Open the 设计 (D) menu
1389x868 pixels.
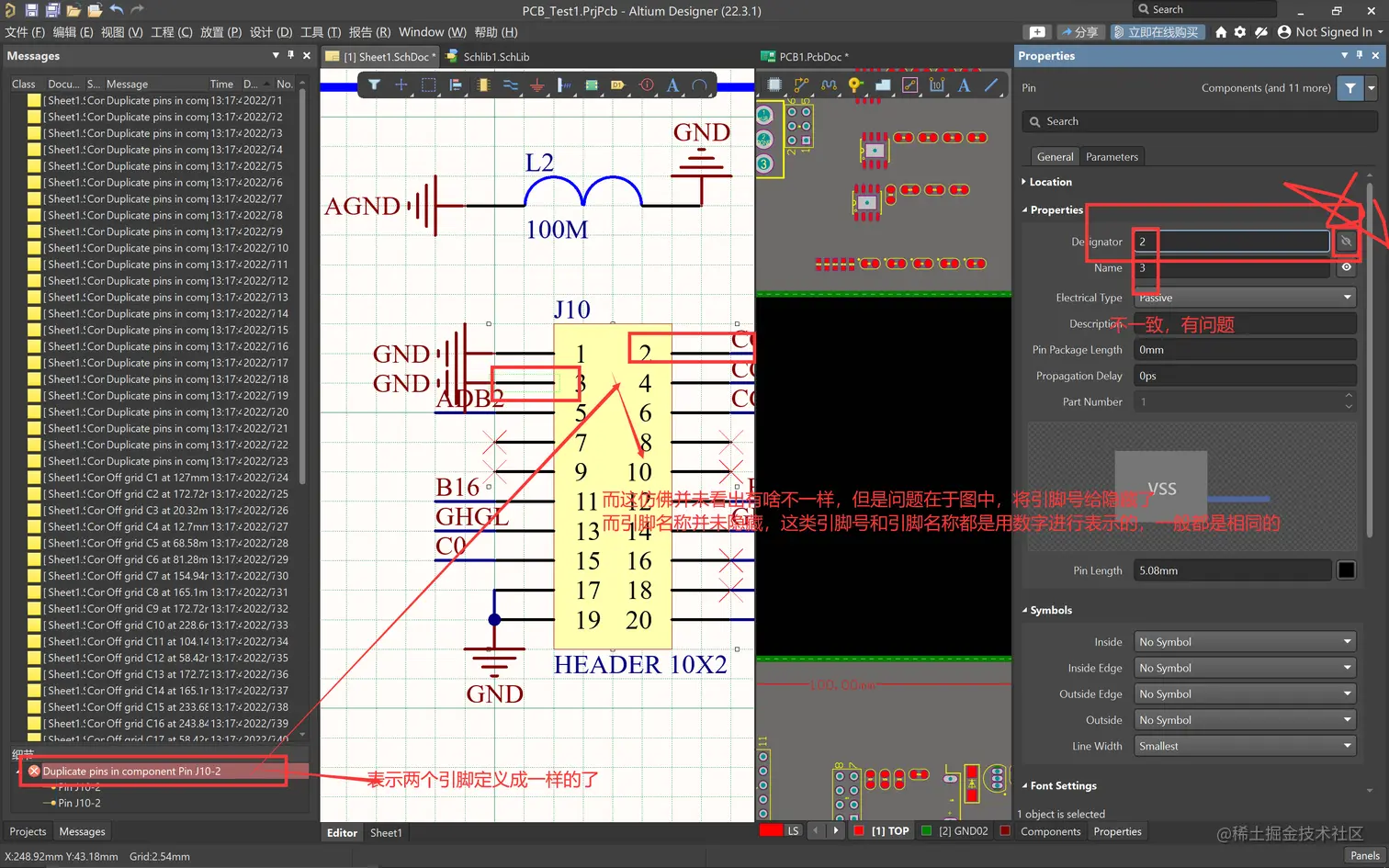tap(271, 32)
